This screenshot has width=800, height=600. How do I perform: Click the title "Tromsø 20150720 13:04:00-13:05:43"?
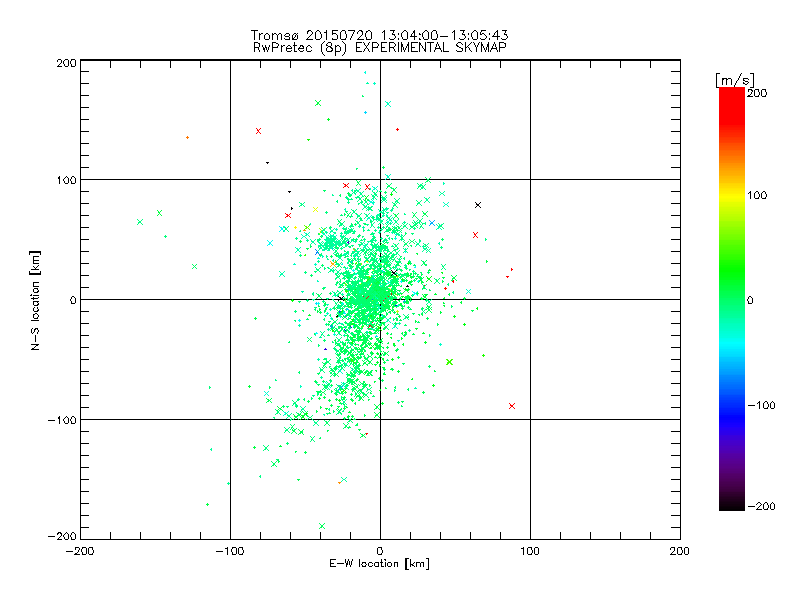coord(379,35)
